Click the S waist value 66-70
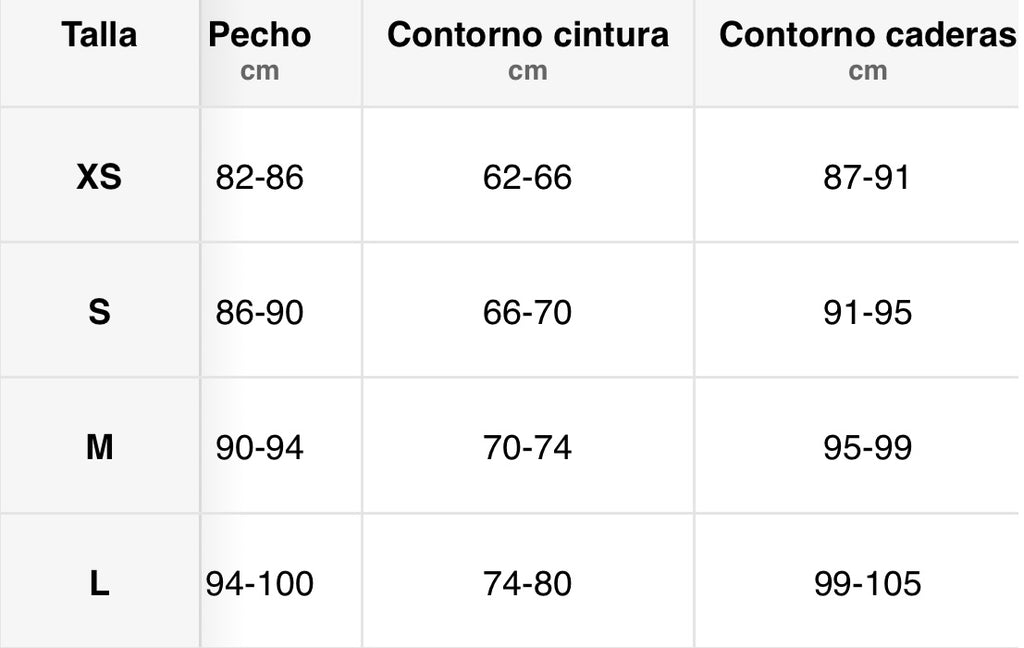The image size is (1024, 648). click(527, 313)
